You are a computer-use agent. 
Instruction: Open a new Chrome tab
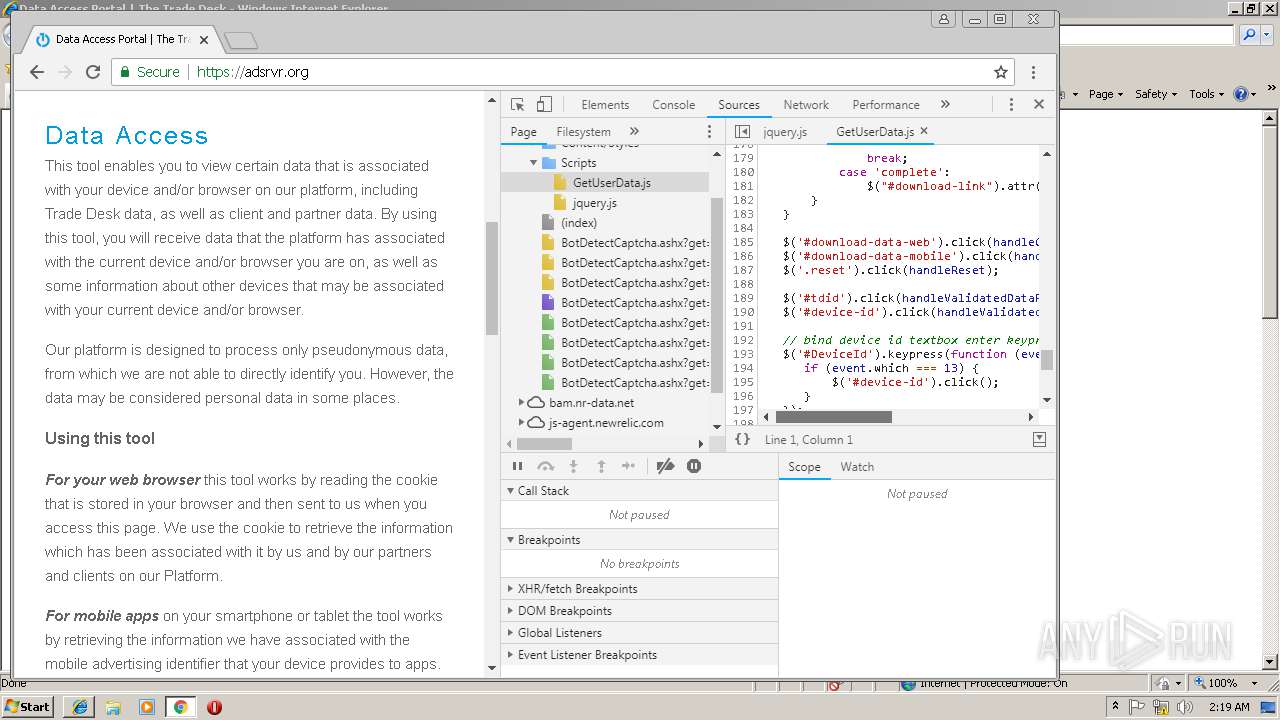pyautogui.click(x=241, y=40)
